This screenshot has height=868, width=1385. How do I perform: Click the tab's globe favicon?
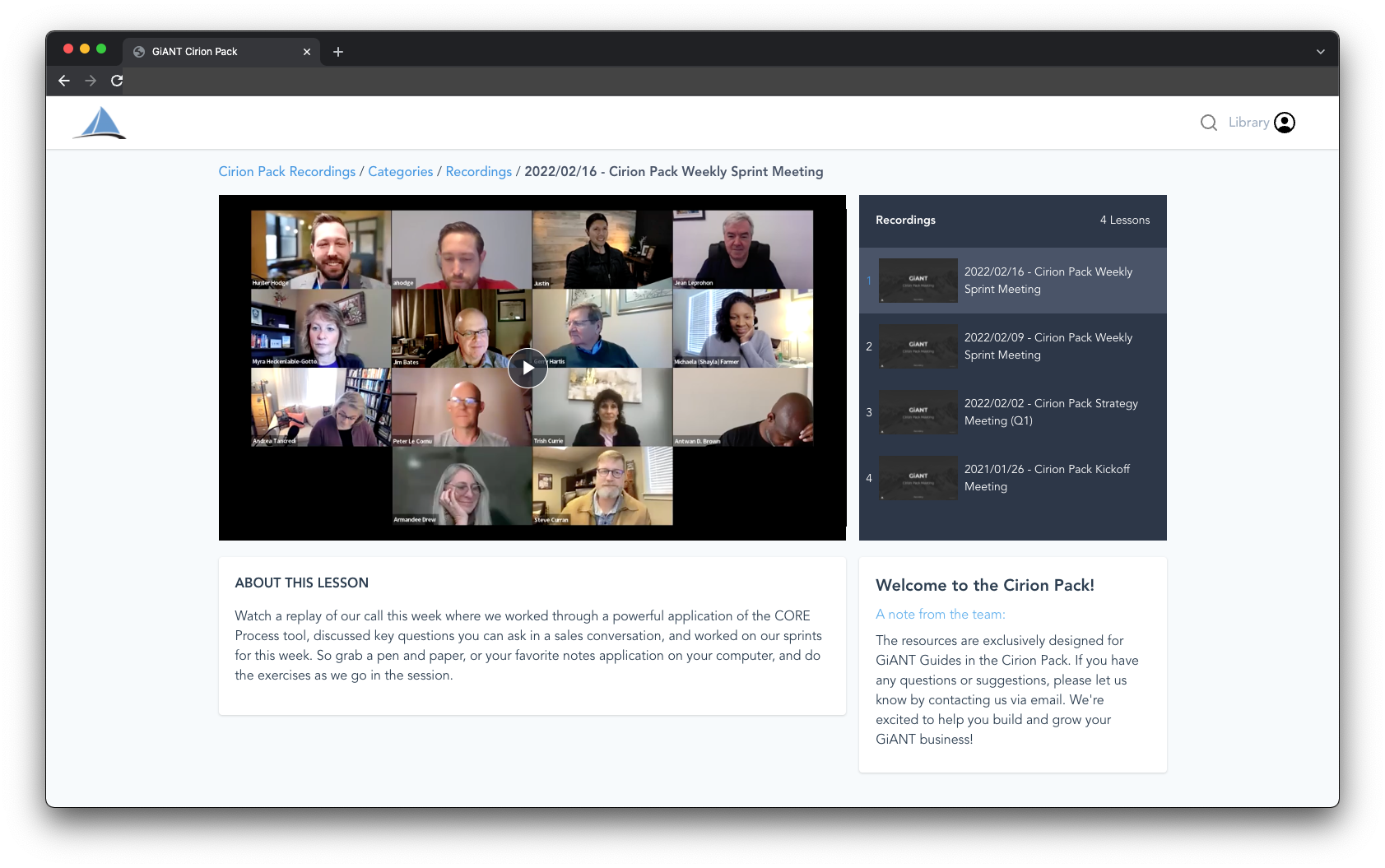[139, 52]
